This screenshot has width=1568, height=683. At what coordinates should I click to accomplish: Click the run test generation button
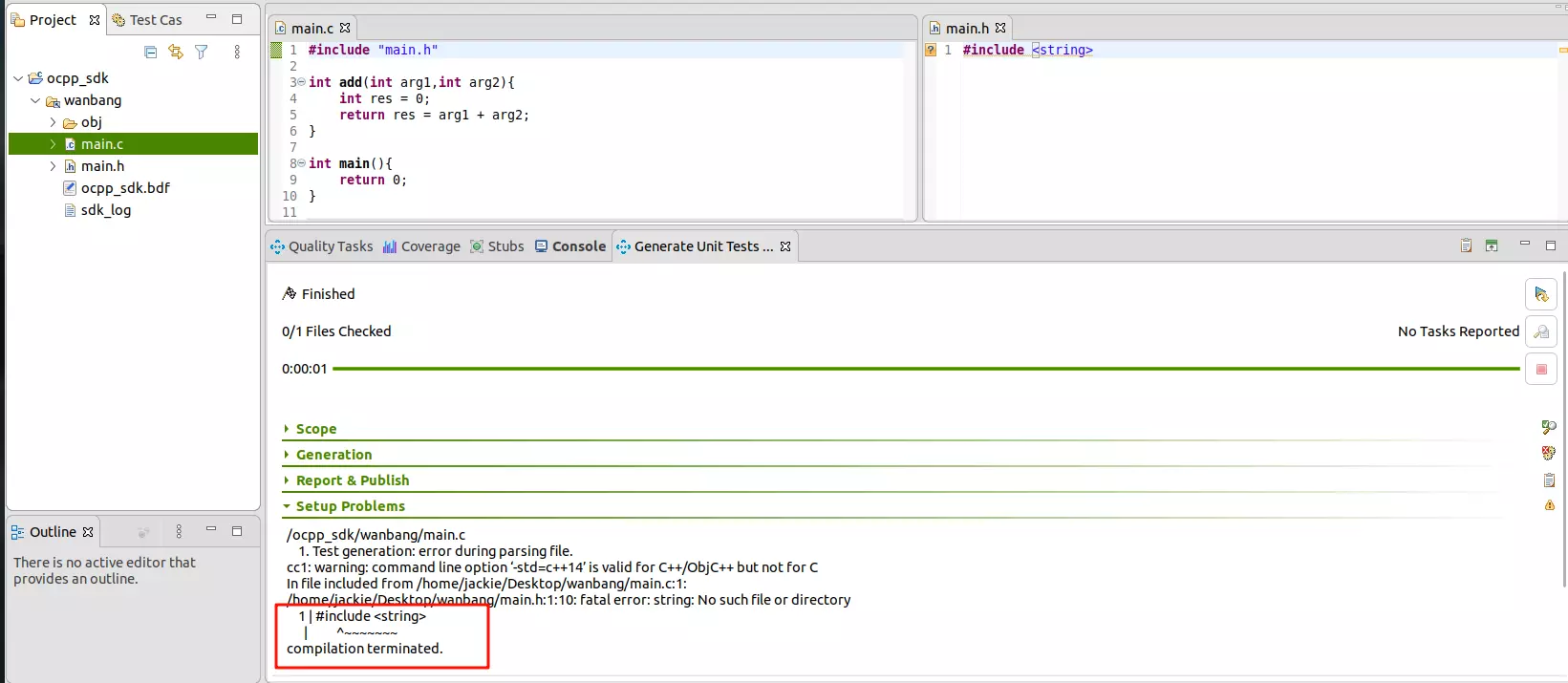pos(1540,294)
